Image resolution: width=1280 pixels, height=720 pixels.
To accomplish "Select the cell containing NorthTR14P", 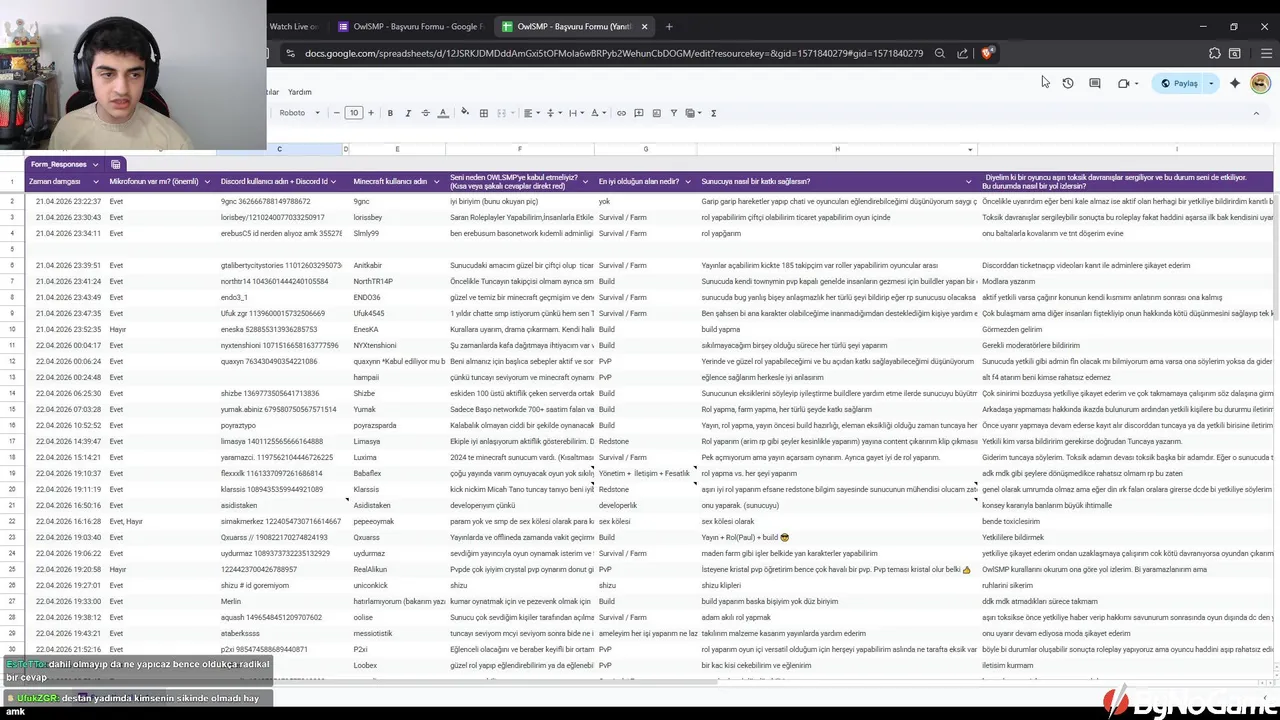I will (x=397, y=281).
